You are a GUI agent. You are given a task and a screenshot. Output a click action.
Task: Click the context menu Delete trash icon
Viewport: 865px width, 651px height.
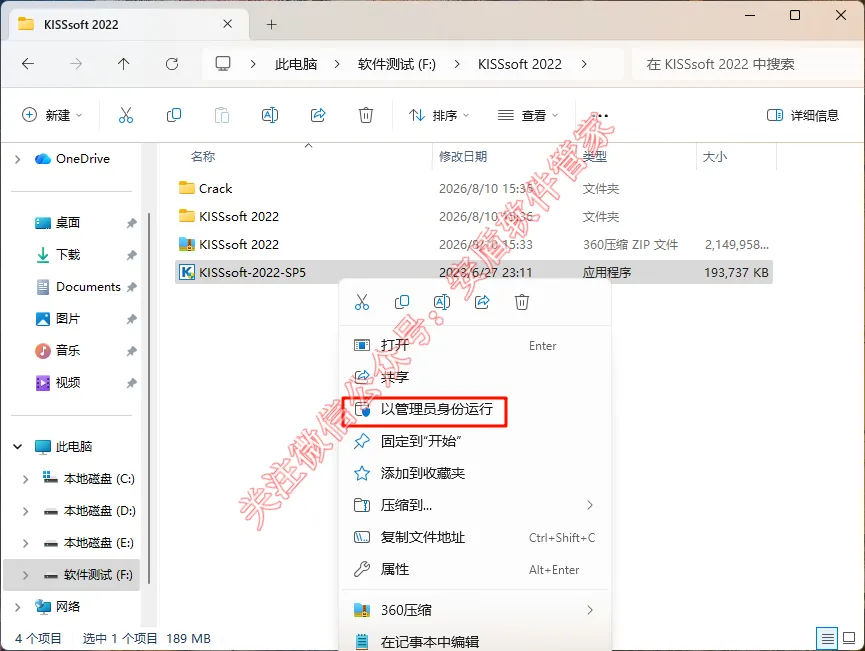(522, 302)
